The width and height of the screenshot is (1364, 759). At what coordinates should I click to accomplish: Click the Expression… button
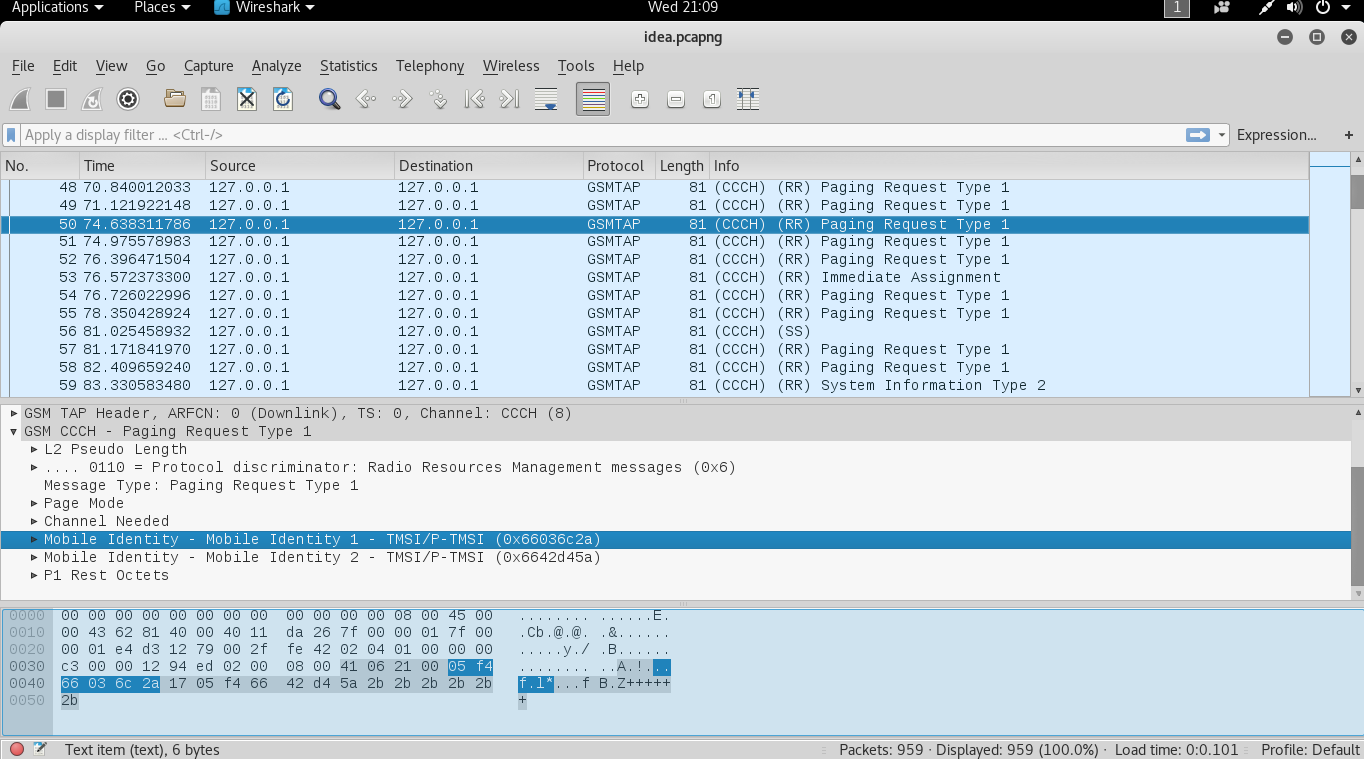1276,135
